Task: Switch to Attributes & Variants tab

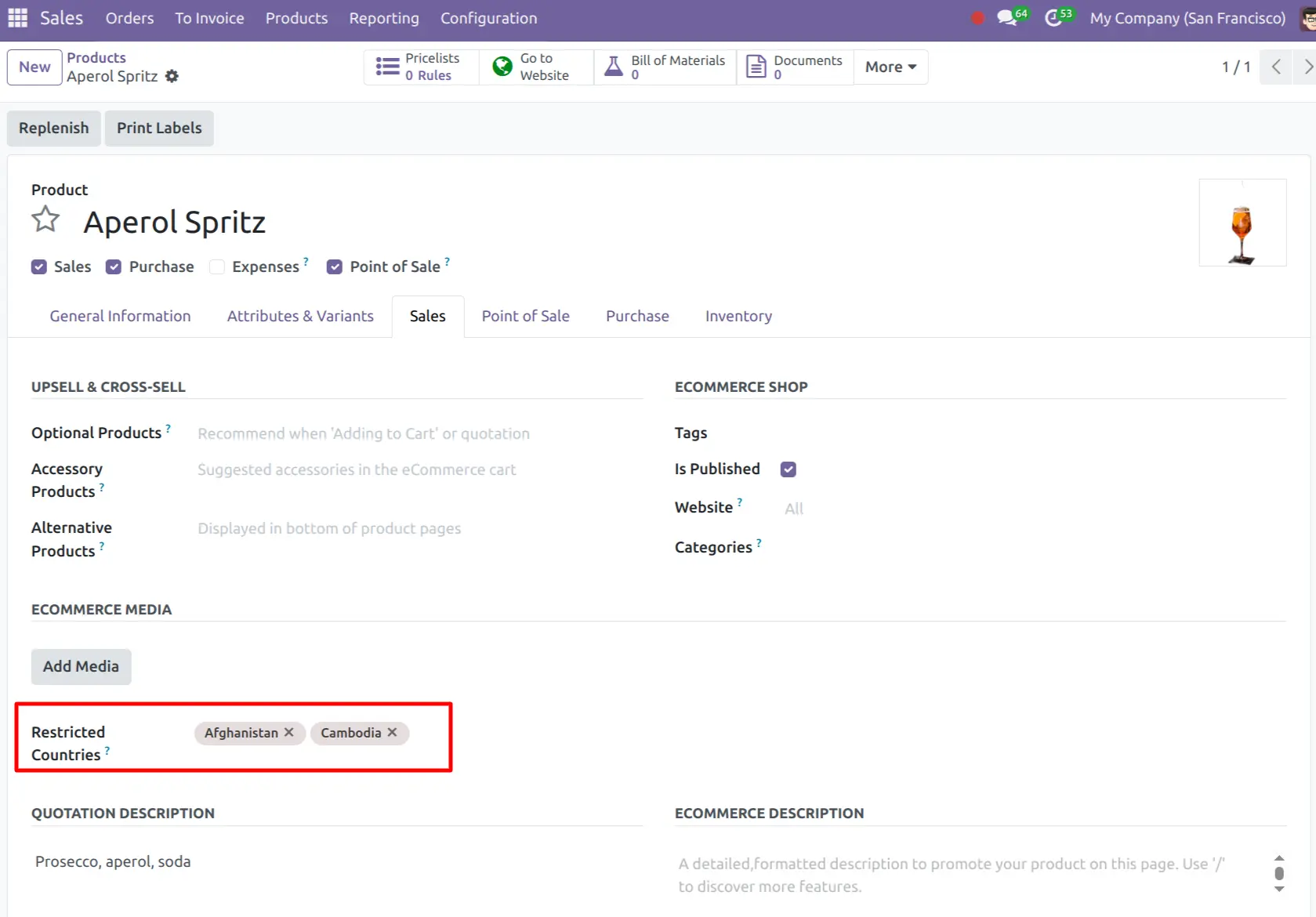Action: click(300, 316)
